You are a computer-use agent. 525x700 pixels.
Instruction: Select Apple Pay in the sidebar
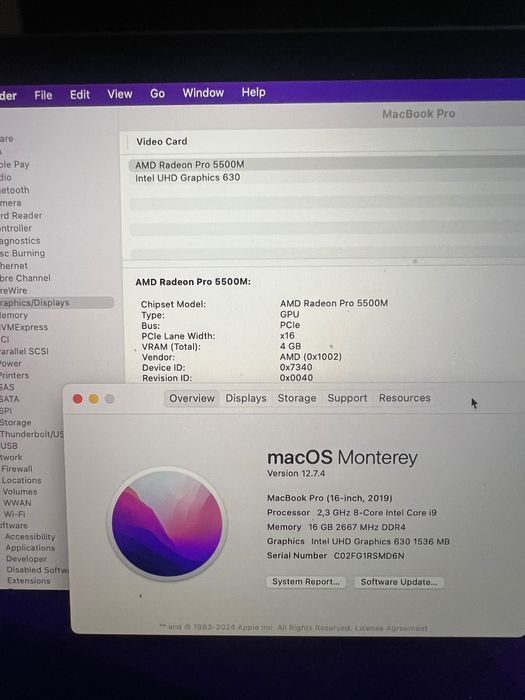click(15, 164)
